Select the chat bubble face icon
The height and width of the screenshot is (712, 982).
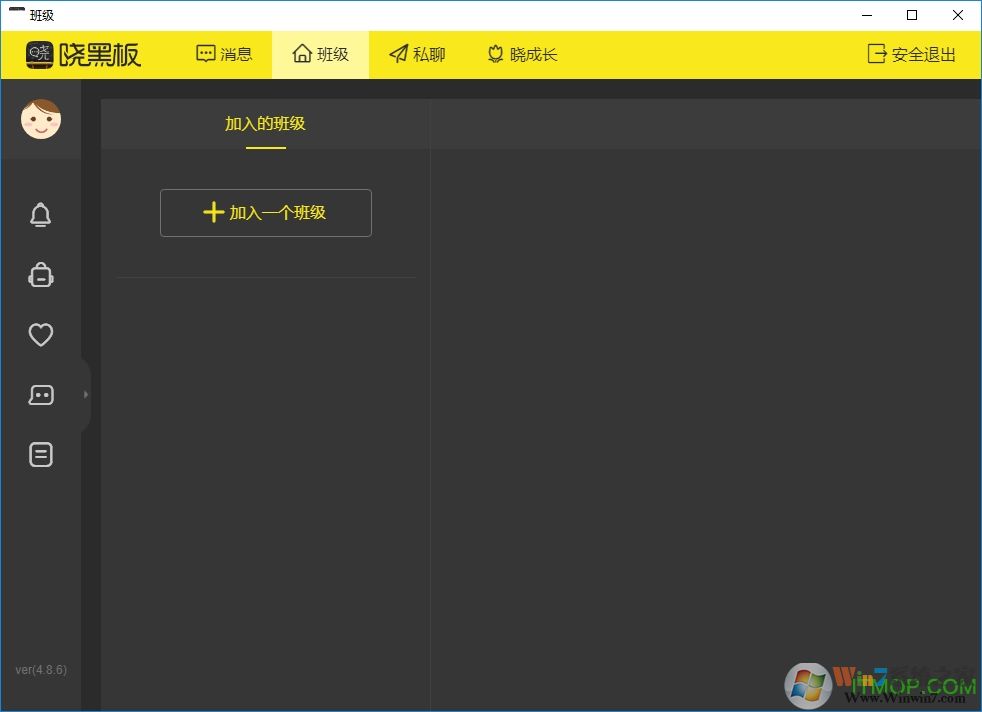click(x=40, y=395)
